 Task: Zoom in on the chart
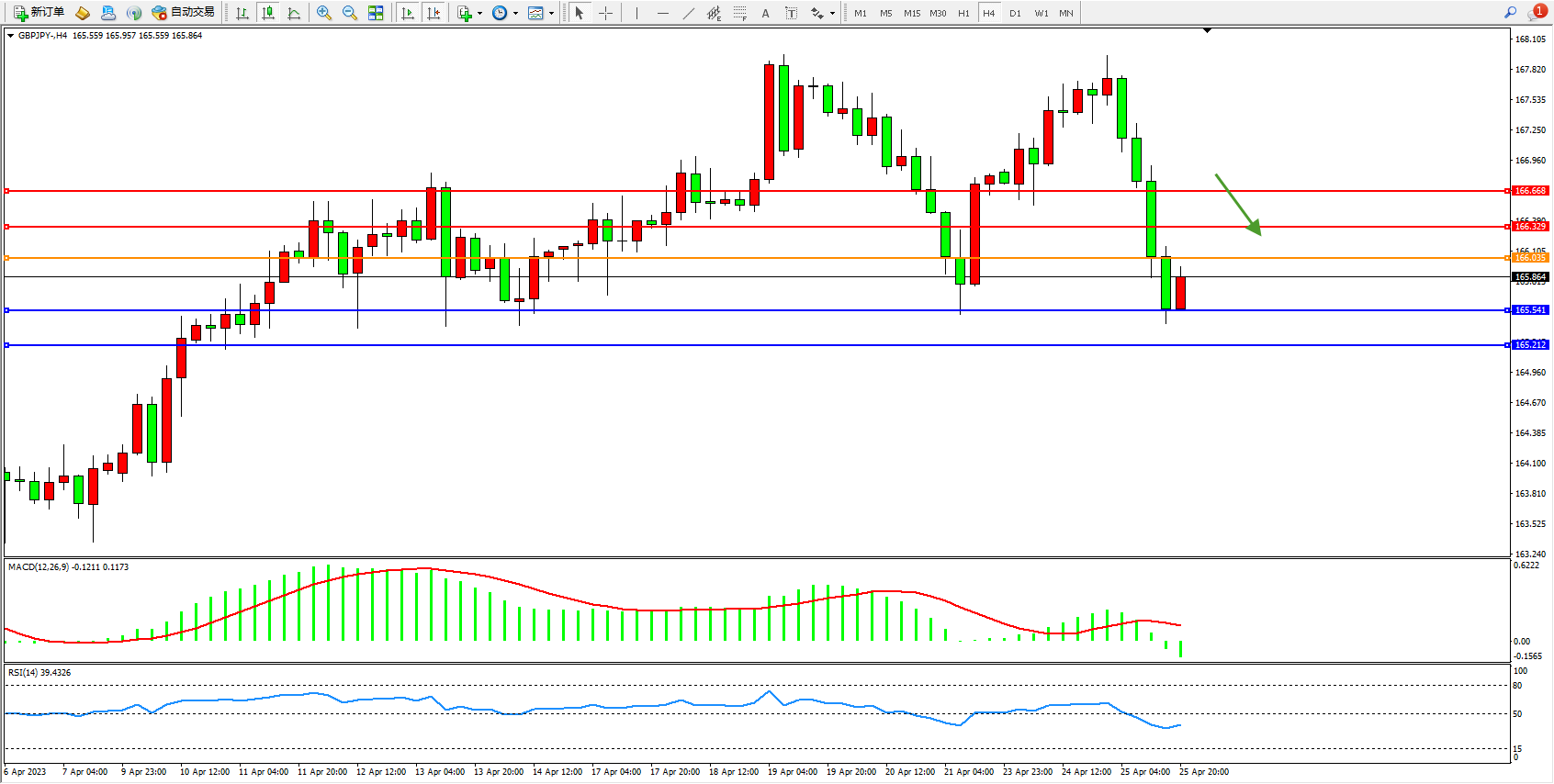point(323,13)
